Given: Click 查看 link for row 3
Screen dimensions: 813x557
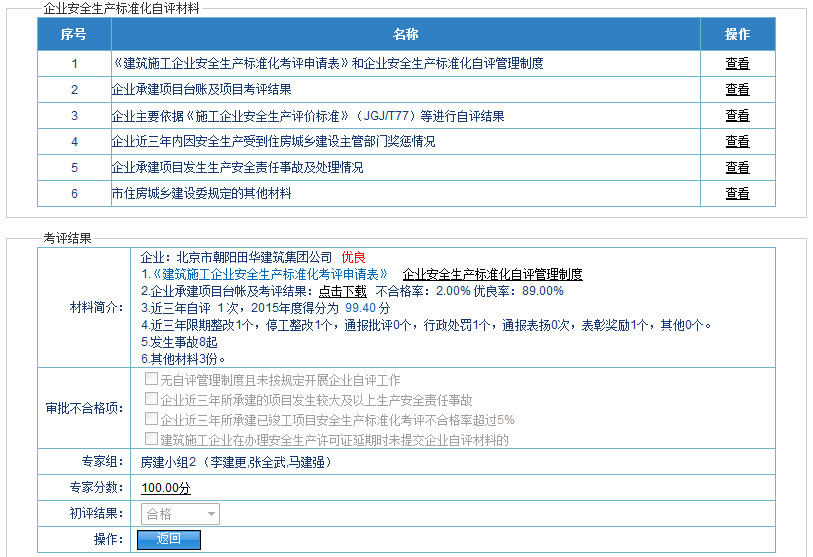Looking at the screenshot, I should (x=737, y=116).
